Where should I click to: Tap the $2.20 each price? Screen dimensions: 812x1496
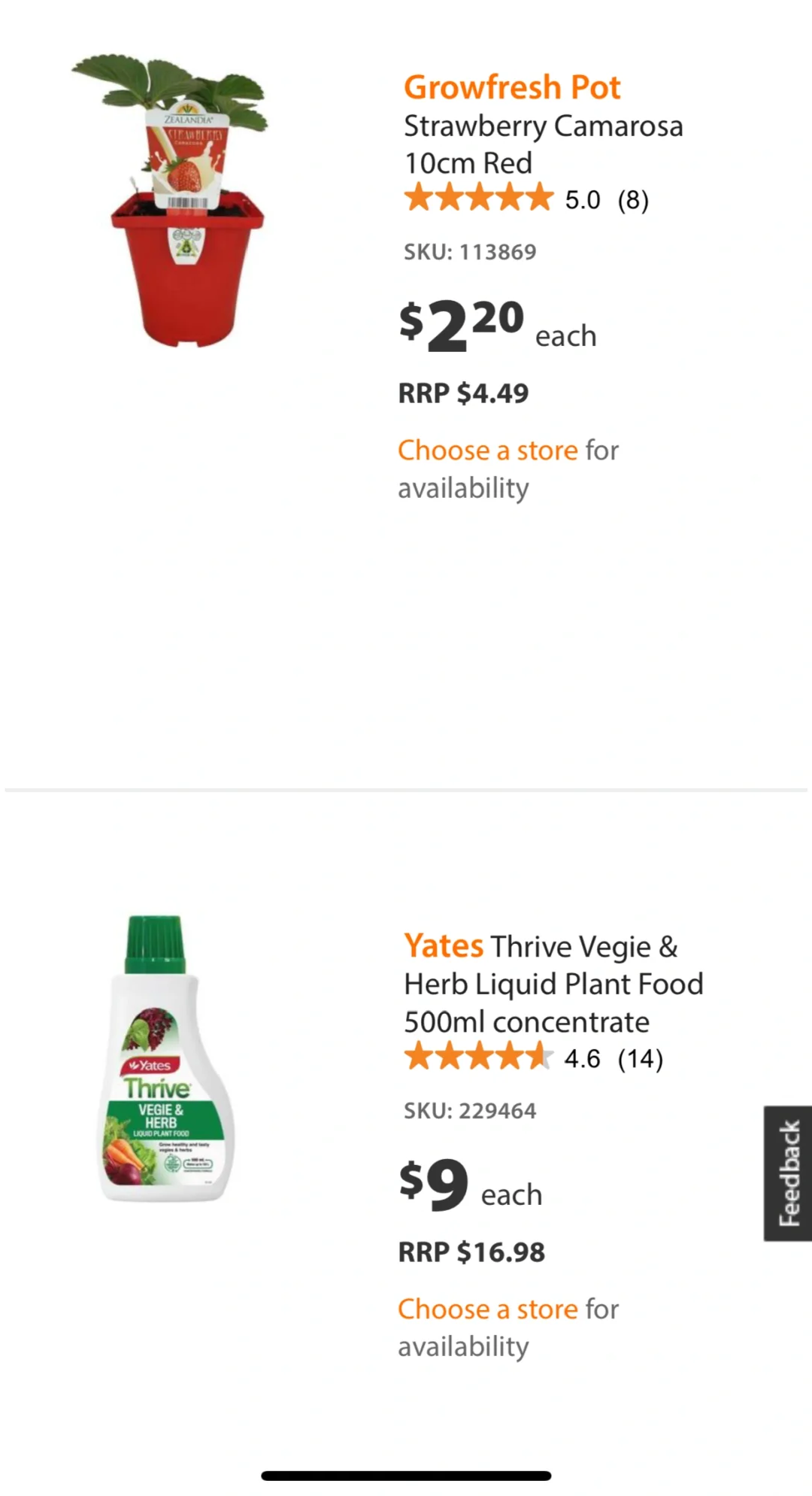497,326
